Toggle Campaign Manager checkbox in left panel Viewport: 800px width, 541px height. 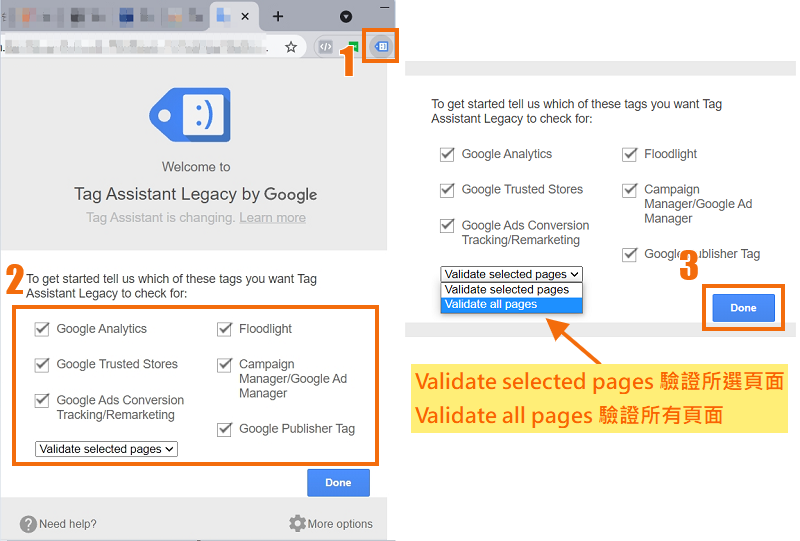tap(224, 364)
